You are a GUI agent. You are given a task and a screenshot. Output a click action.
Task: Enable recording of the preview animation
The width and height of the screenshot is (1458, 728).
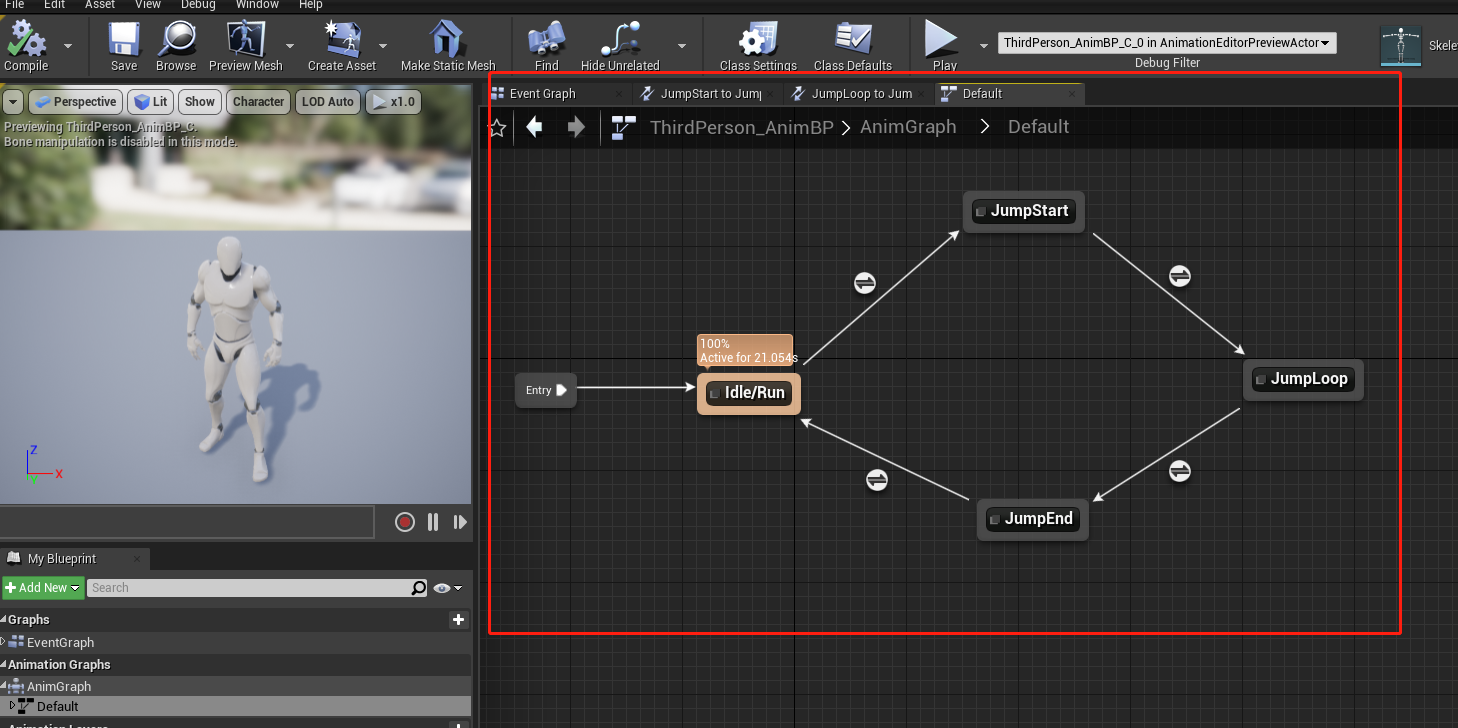pyautogui.click(x=404, y=521)
